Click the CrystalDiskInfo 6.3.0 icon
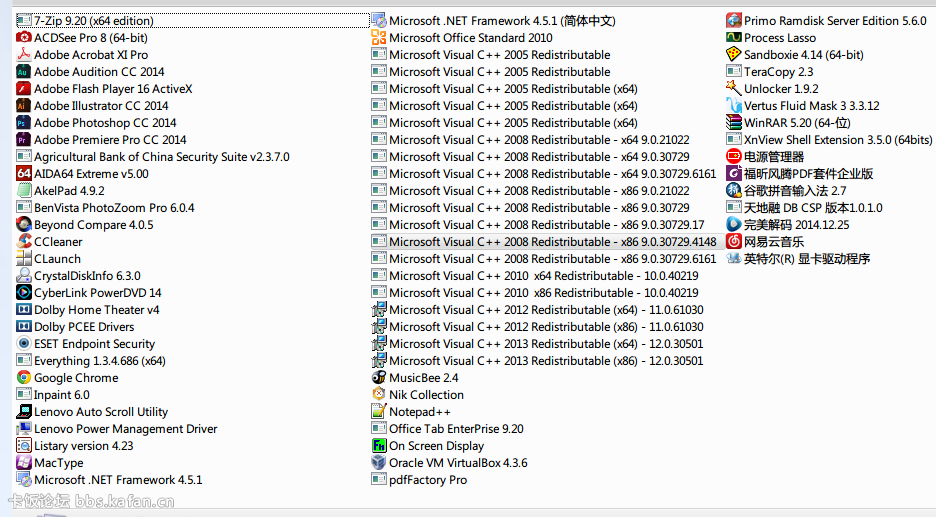The image size is (936, 517). tap(24, 276)
